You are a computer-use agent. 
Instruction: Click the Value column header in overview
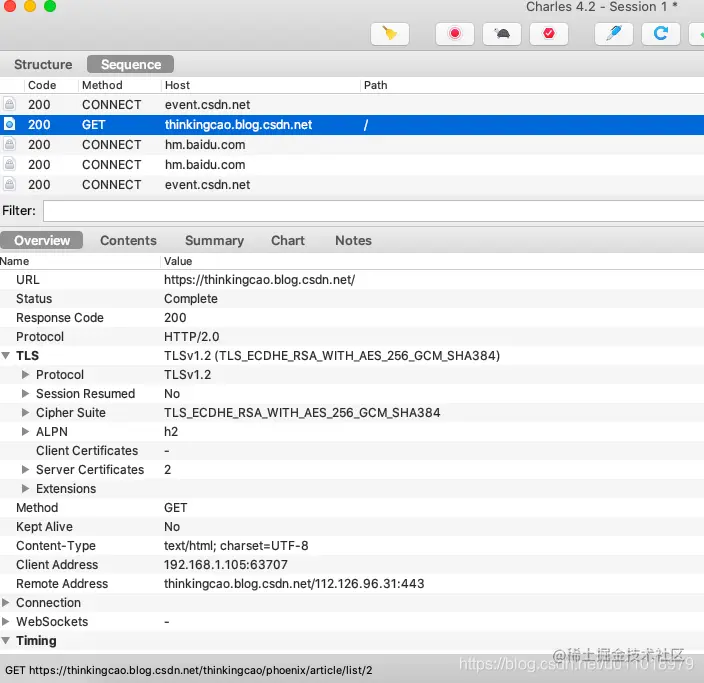click(178, 261)
